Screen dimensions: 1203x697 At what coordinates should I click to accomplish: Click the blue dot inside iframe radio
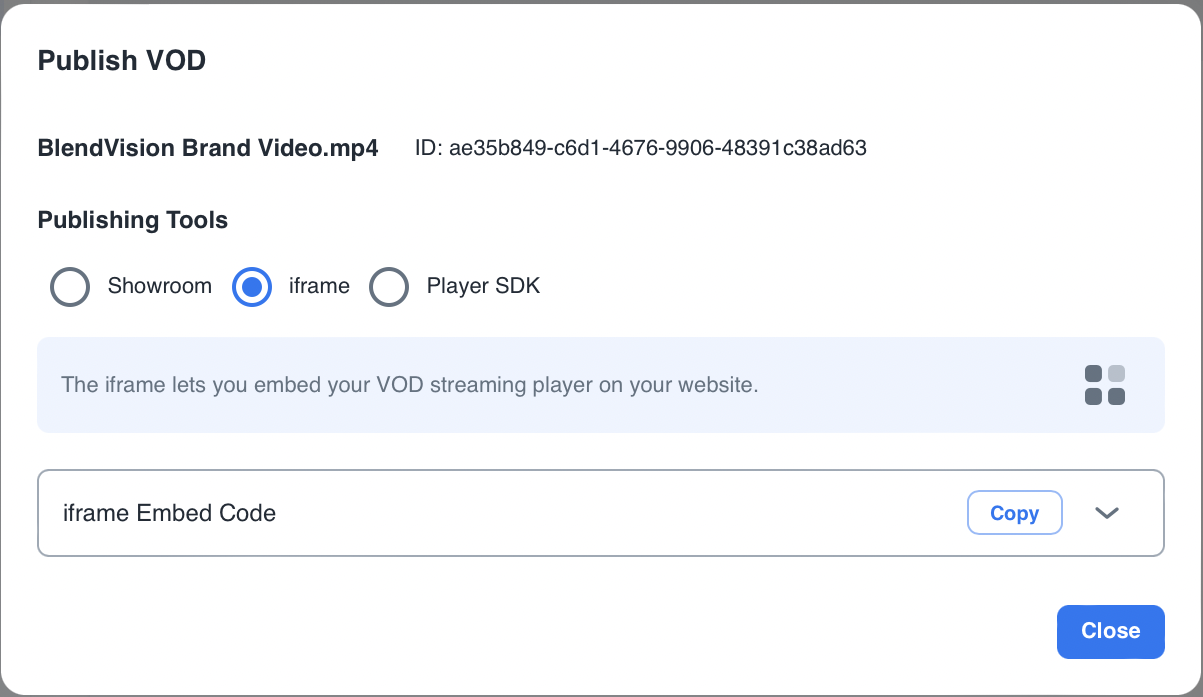(x=252, y=287)
